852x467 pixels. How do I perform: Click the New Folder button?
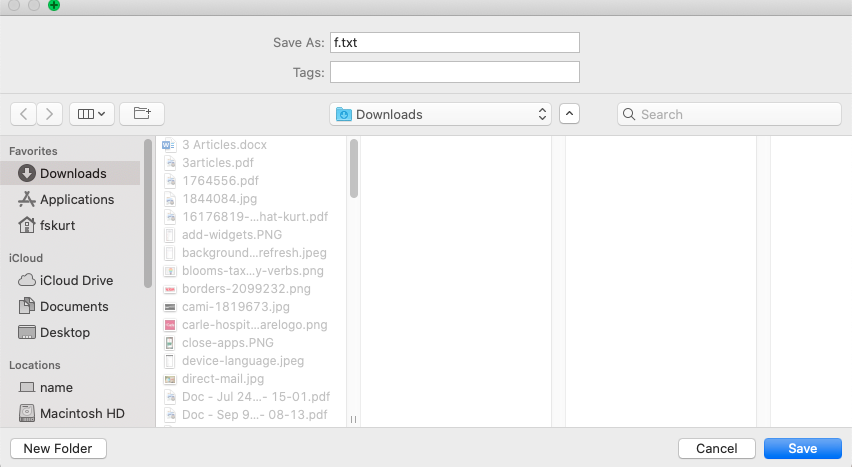pyautogui.click(x=58, y=449)
